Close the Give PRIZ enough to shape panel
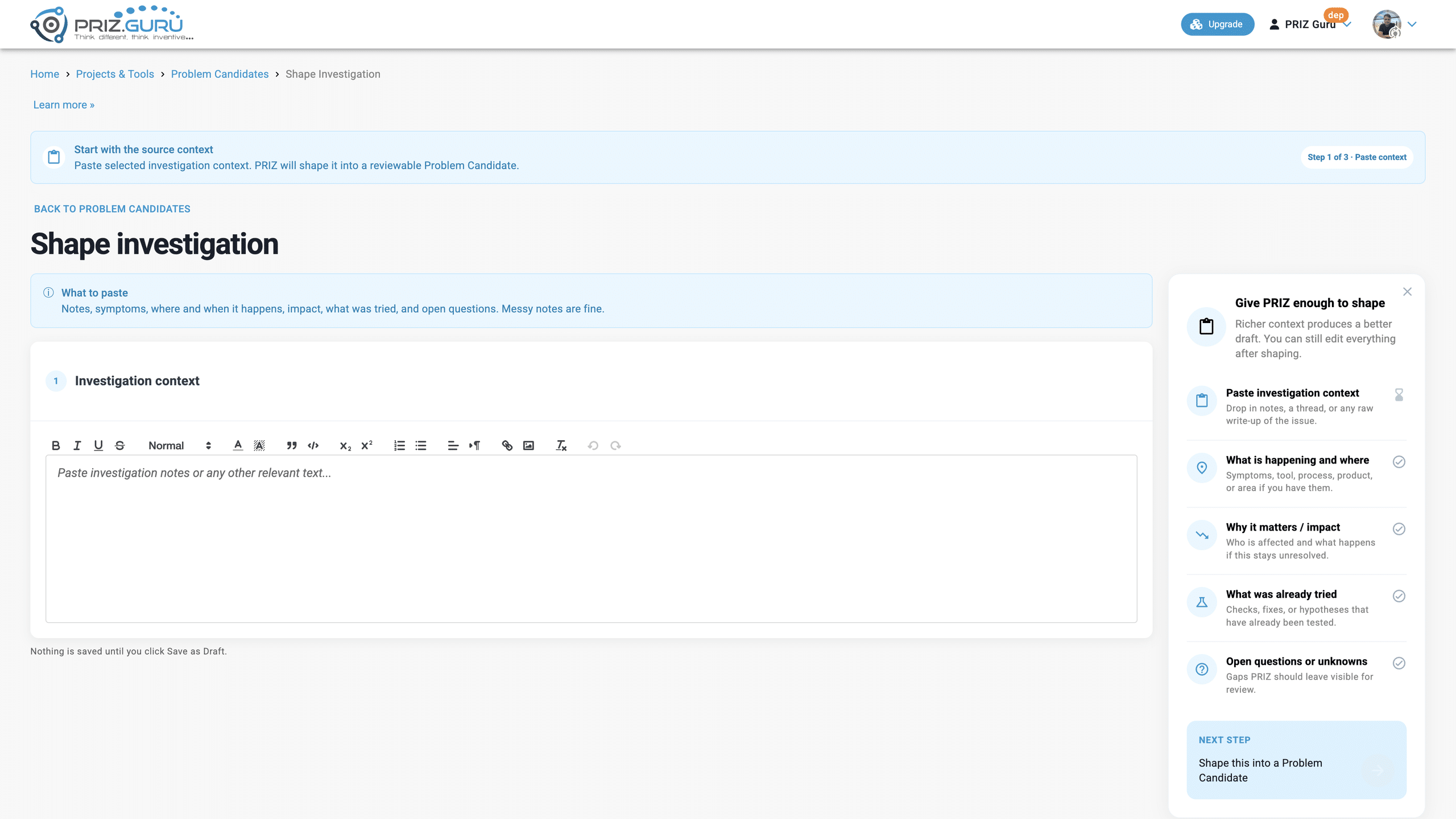This screenshot has width=1456, height=819. click(x=1407, y=292)
